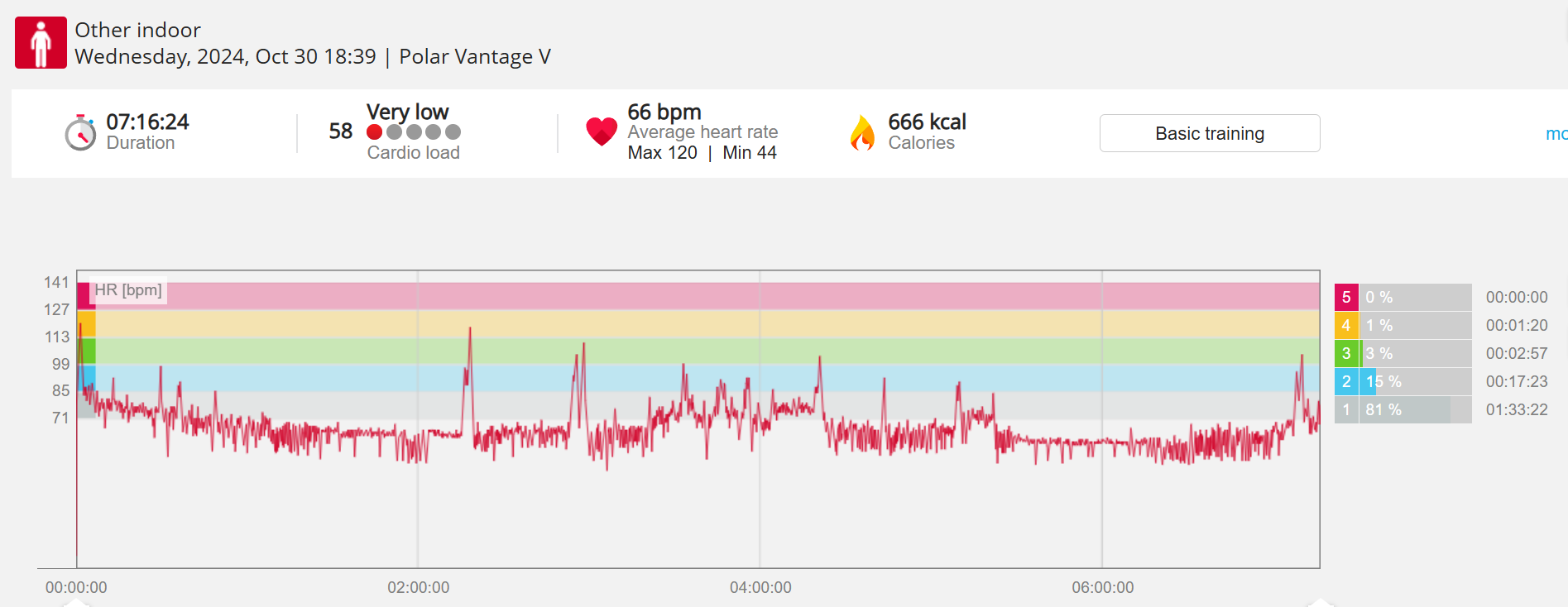Select the HR [bpm] chart label
Image resolution: width=1568 pixels, height=607 pixels.
[x=128, y=290]
